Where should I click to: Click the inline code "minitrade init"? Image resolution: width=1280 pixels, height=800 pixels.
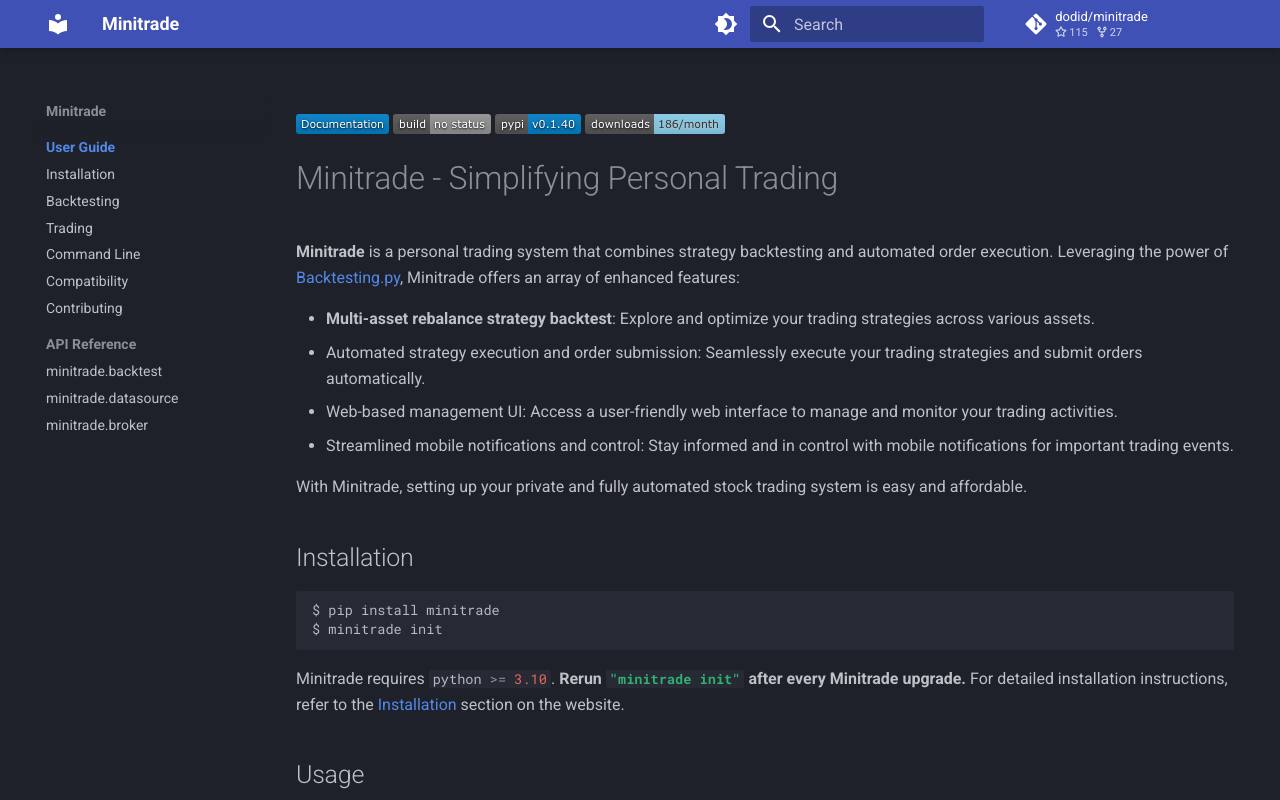[x=675, y=679]
